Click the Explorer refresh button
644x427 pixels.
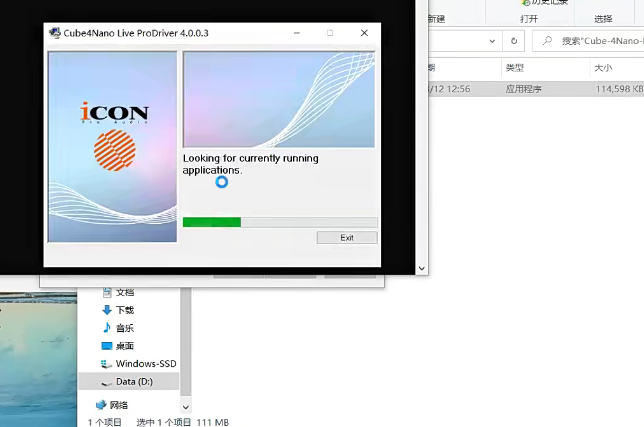pos(514,41)
